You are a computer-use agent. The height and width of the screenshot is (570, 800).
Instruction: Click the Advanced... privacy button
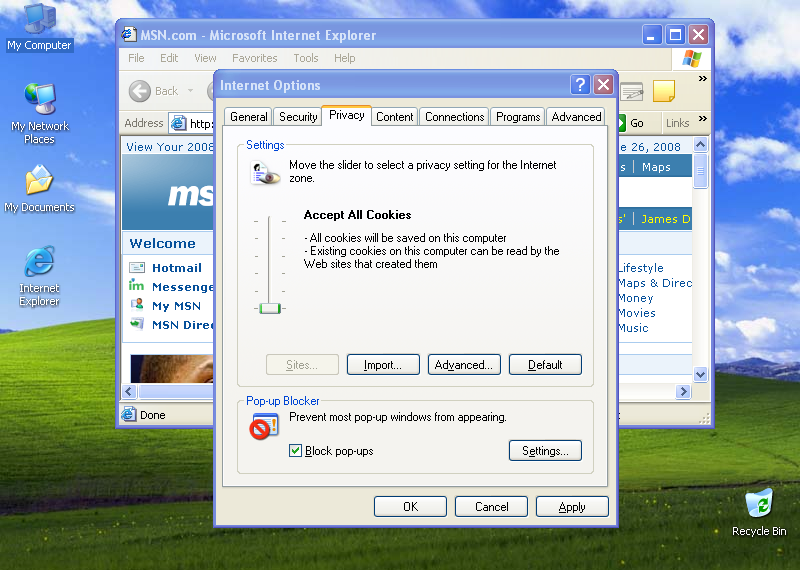[x=464, y=365]
